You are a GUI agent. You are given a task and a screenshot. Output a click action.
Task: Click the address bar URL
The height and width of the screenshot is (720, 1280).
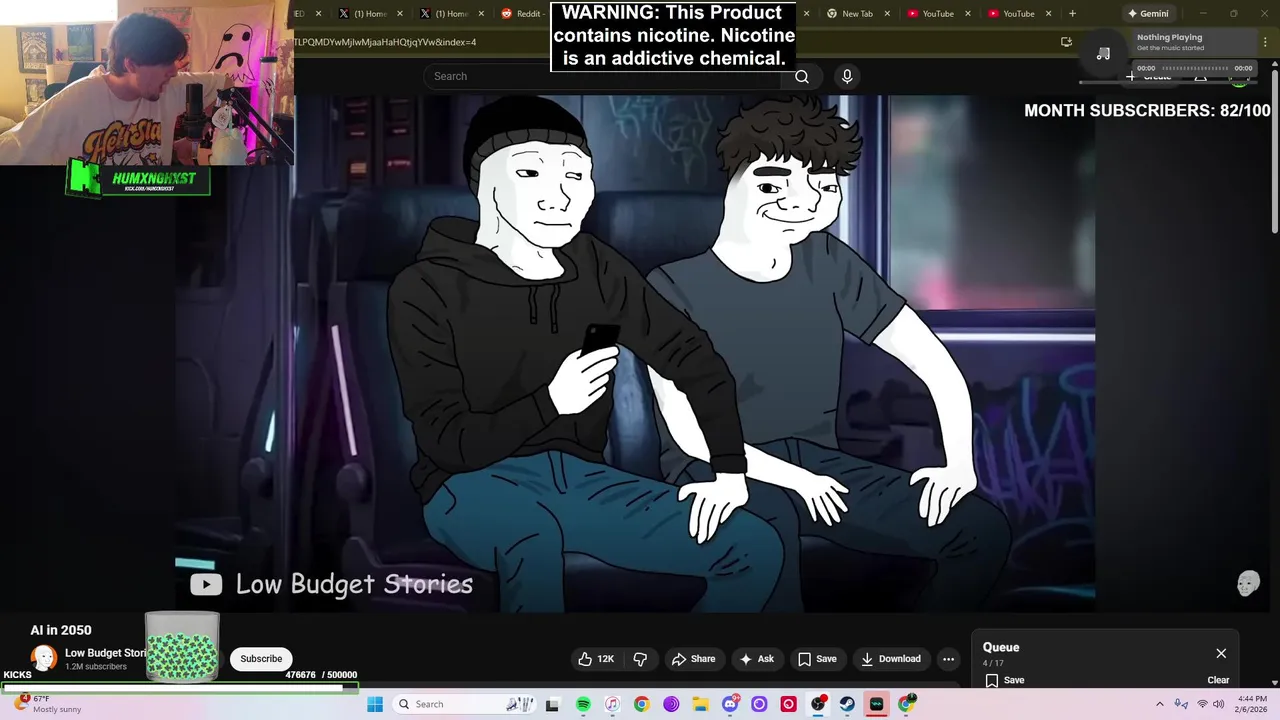tap(384, 42)
